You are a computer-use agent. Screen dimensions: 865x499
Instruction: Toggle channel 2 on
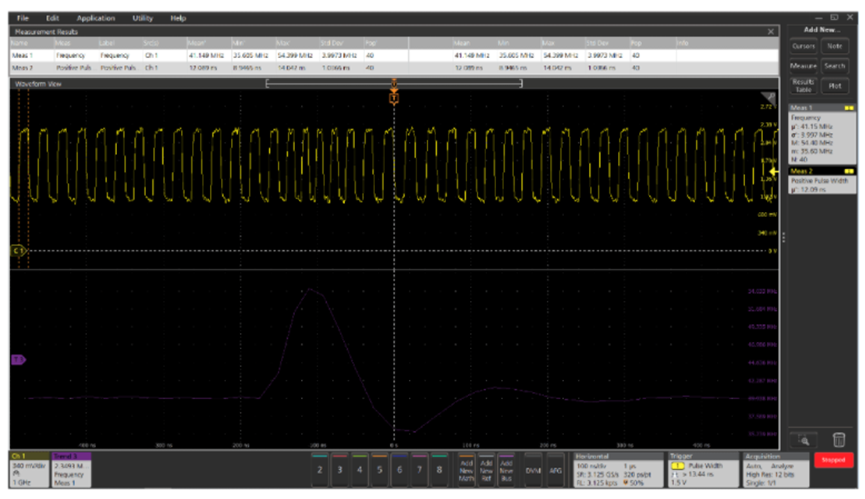click(x=319, y=468)
